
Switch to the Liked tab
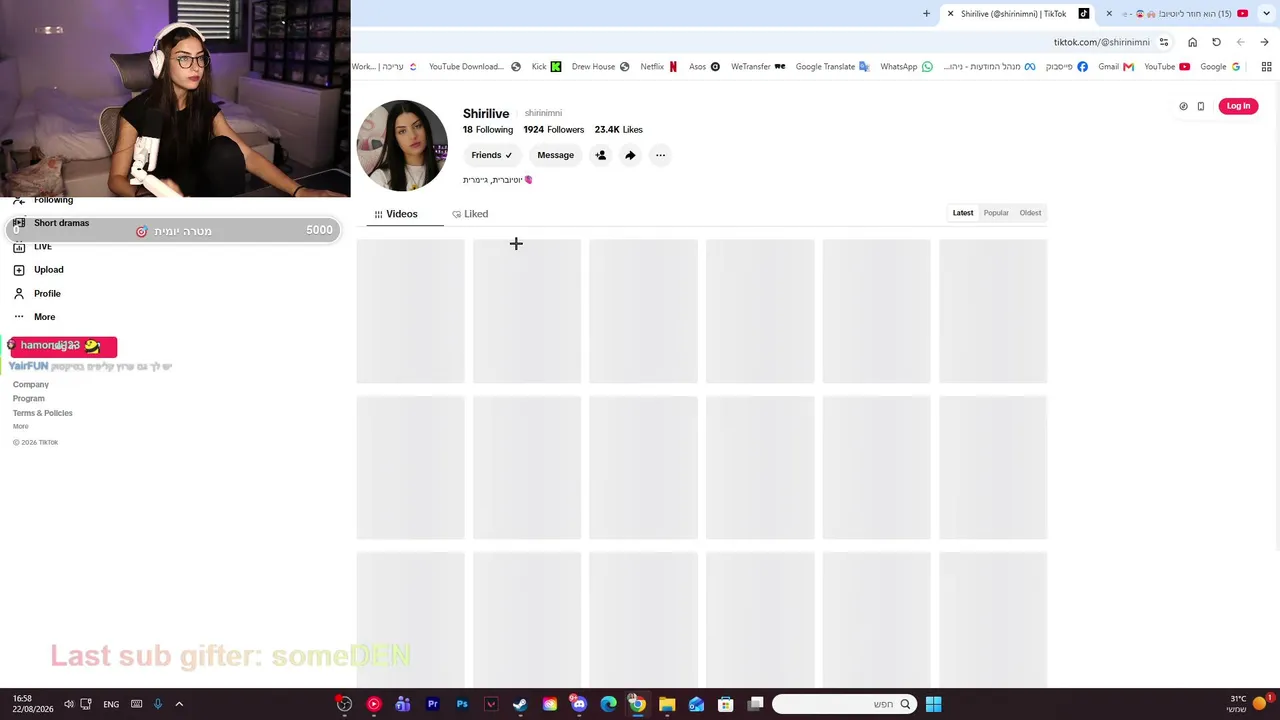click(x=470, y=214)
